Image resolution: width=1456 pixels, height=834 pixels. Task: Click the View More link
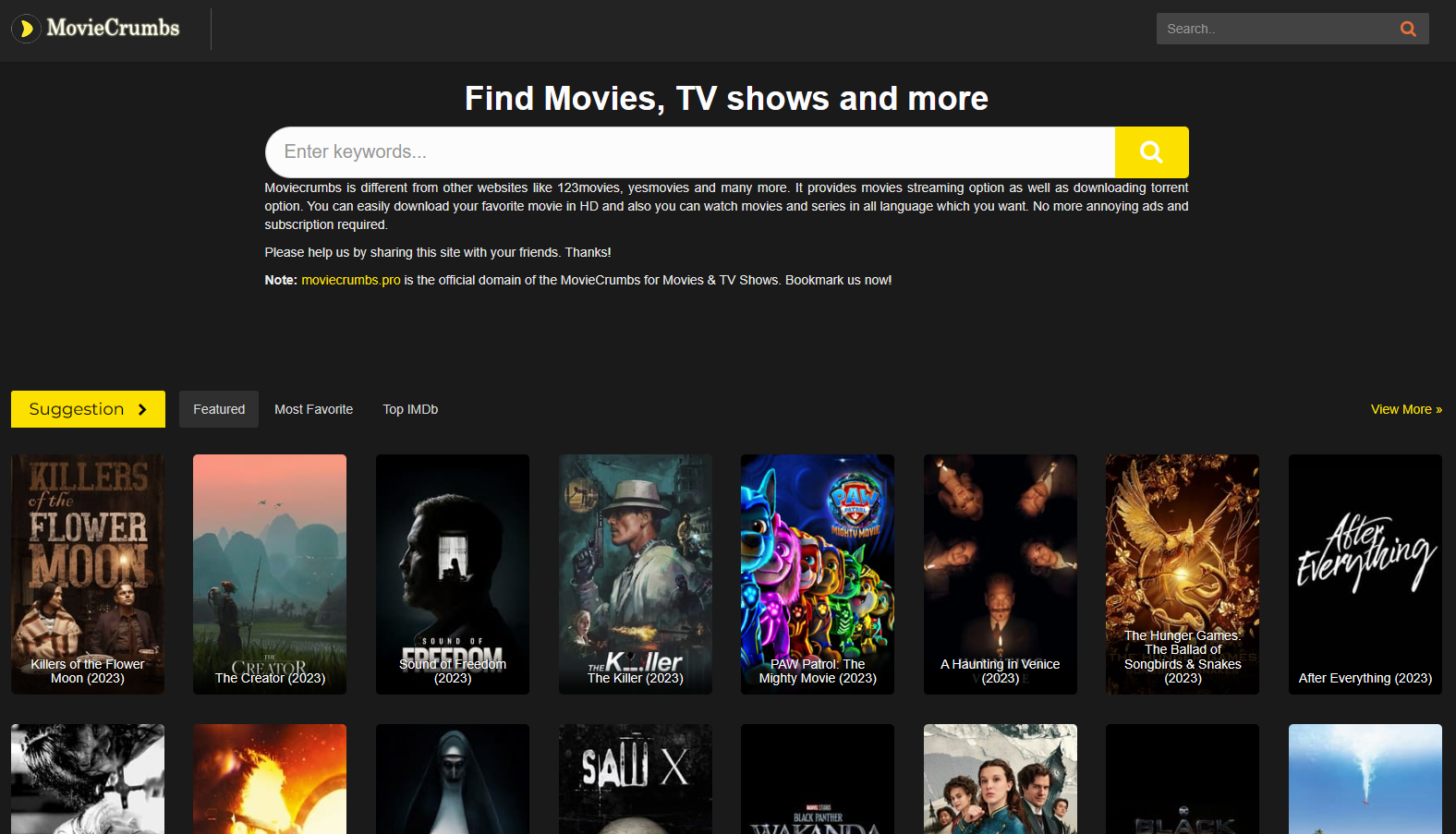1405,409
